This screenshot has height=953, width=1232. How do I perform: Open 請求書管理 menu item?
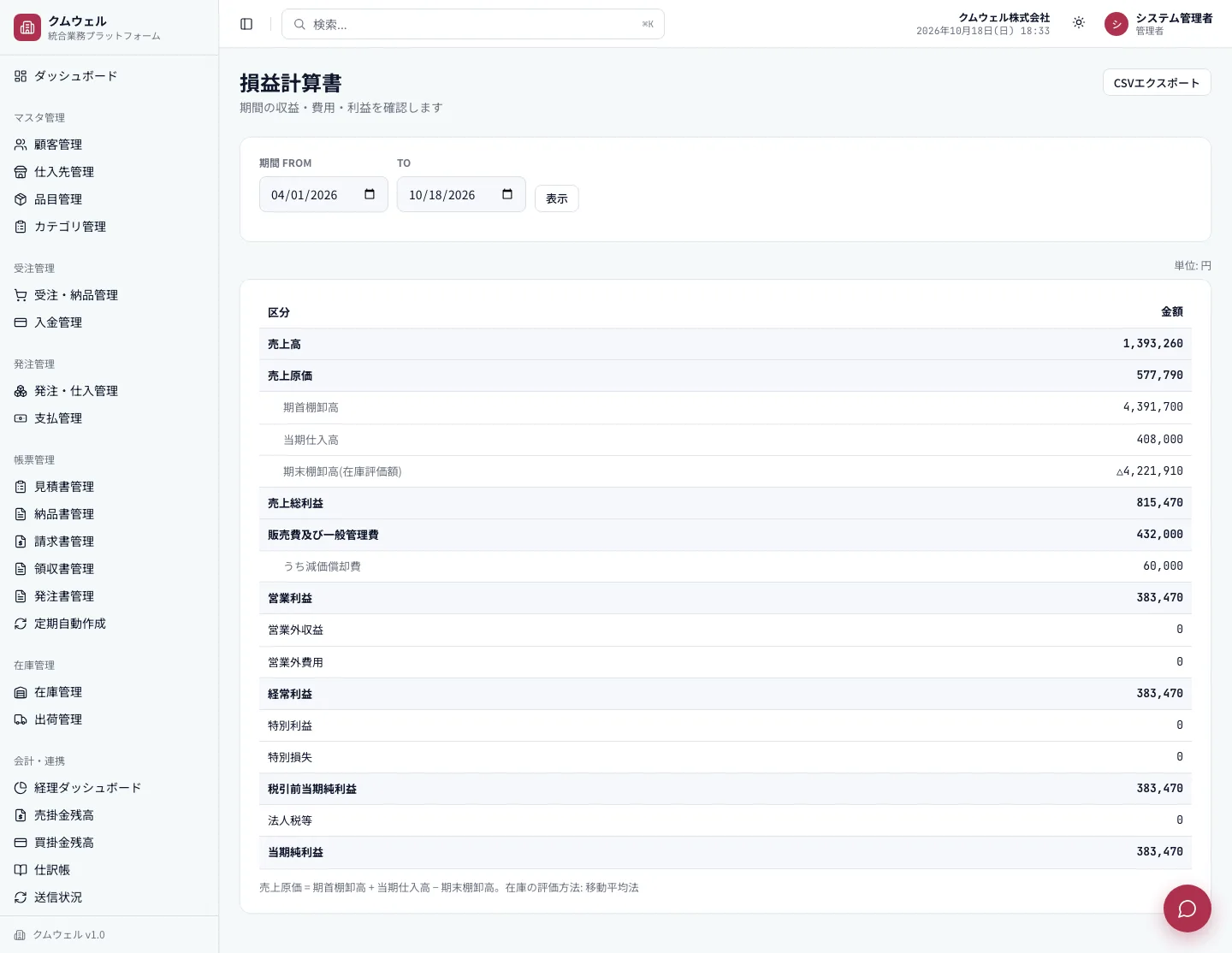109,542
